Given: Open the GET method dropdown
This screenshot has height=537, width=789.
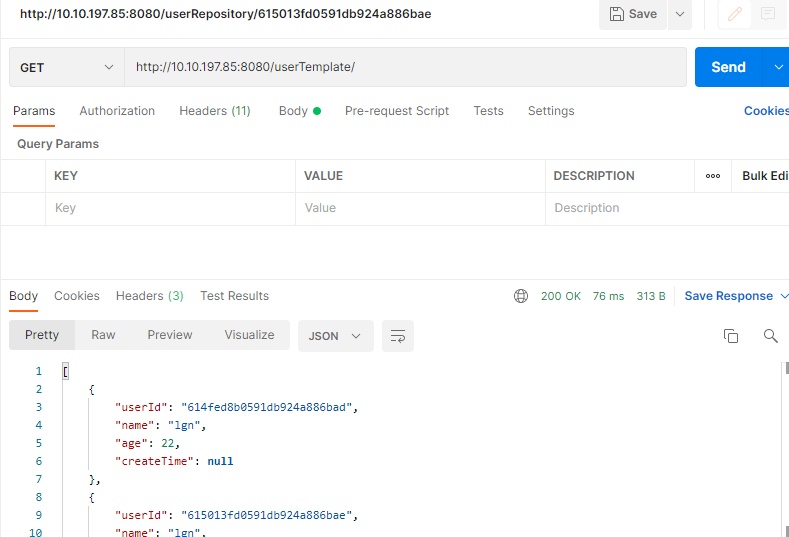Looking at the screenshot, I should click(x=67, y=67).
